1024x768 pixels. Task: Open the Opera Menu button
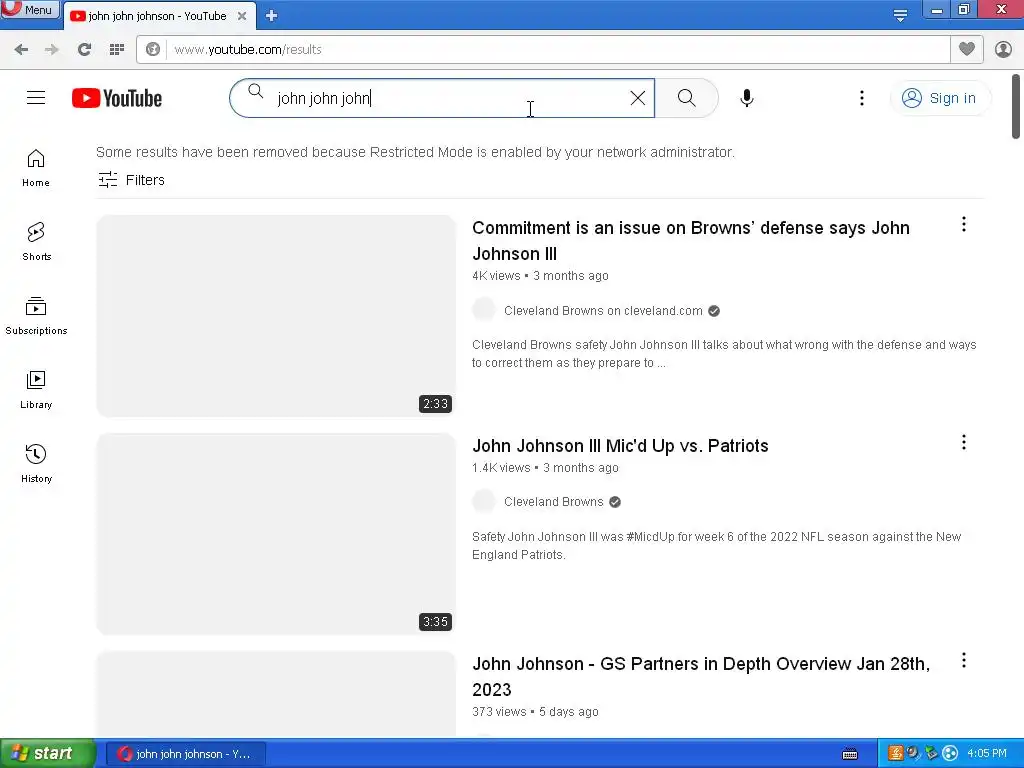click(30, 10)
